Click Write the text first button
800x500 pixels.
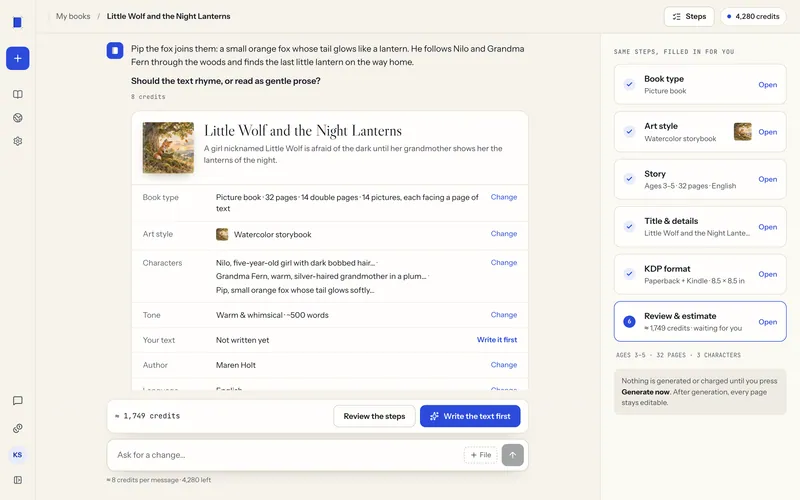tap(470, 416)
